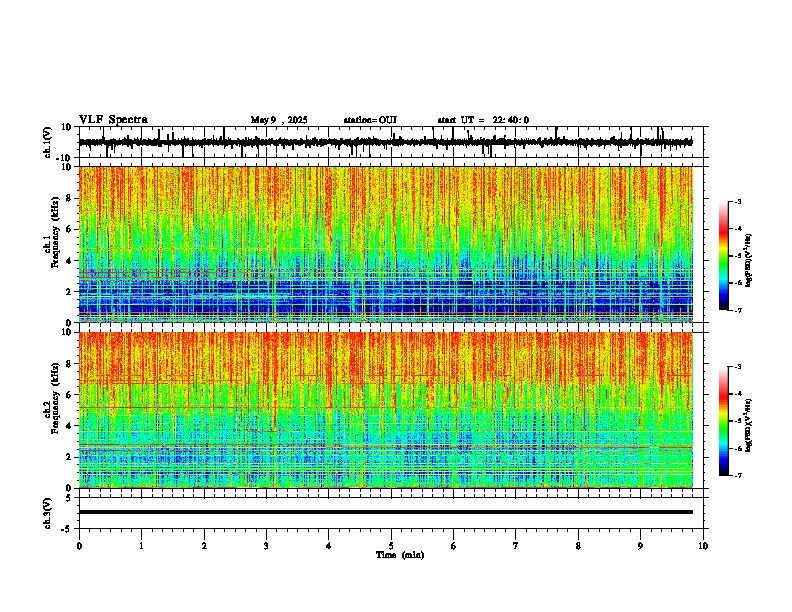Click the ch.3 flat signal trace

(x=385, y=512)
